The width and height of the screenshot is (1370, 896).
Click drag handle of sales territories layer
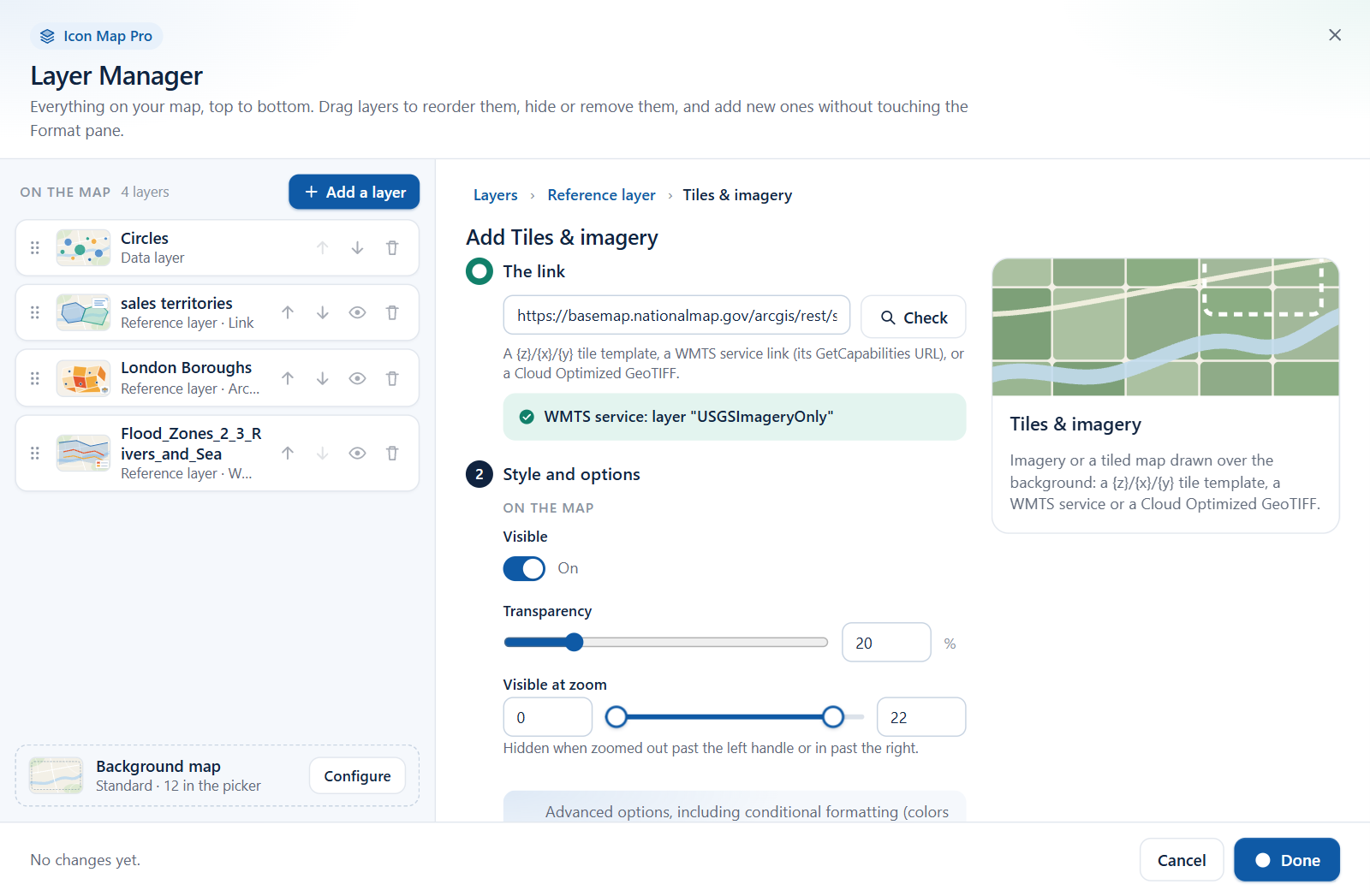[35, 313]
